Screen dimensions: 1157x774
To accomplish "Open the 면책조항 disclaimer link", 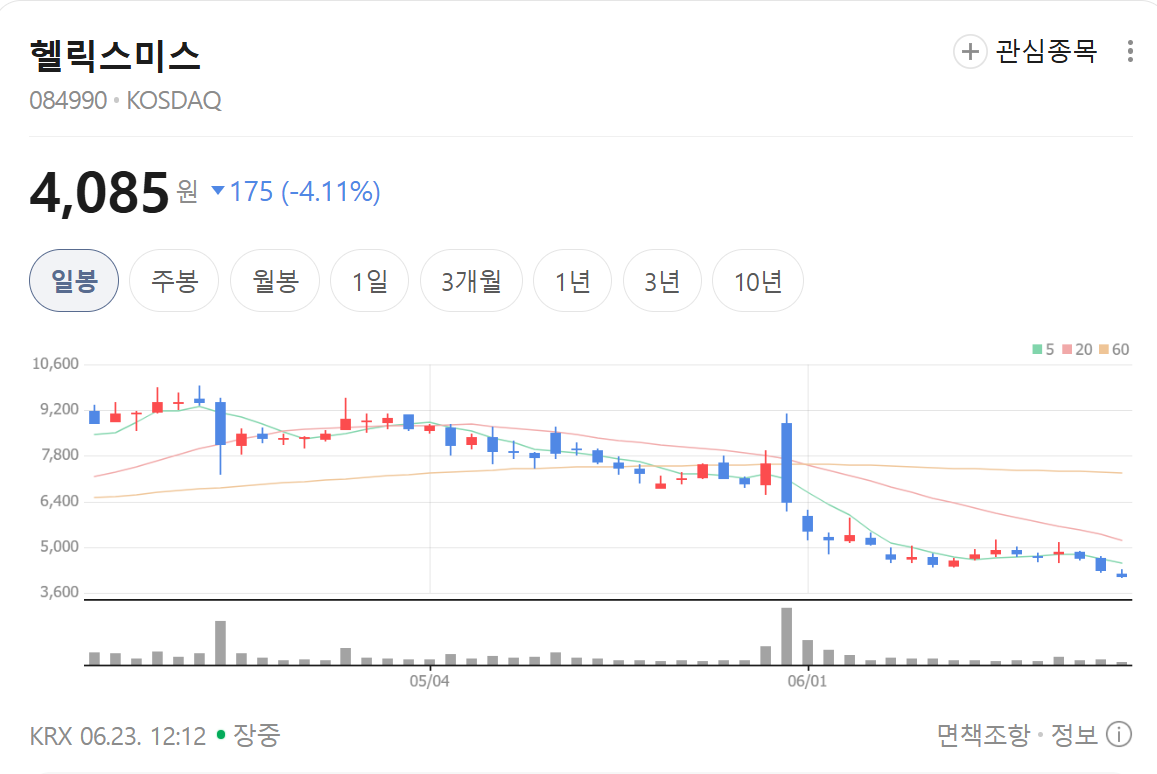I will coord(984,735).
